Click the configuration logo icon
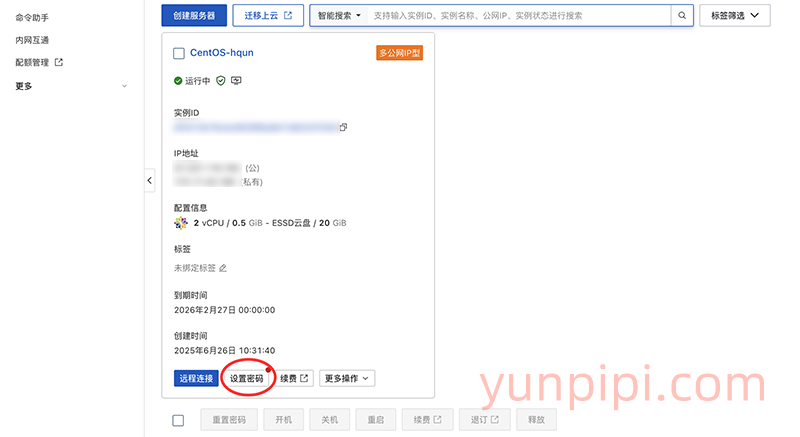The width and height of the screenshot is (800, 437). coord(181,223)
